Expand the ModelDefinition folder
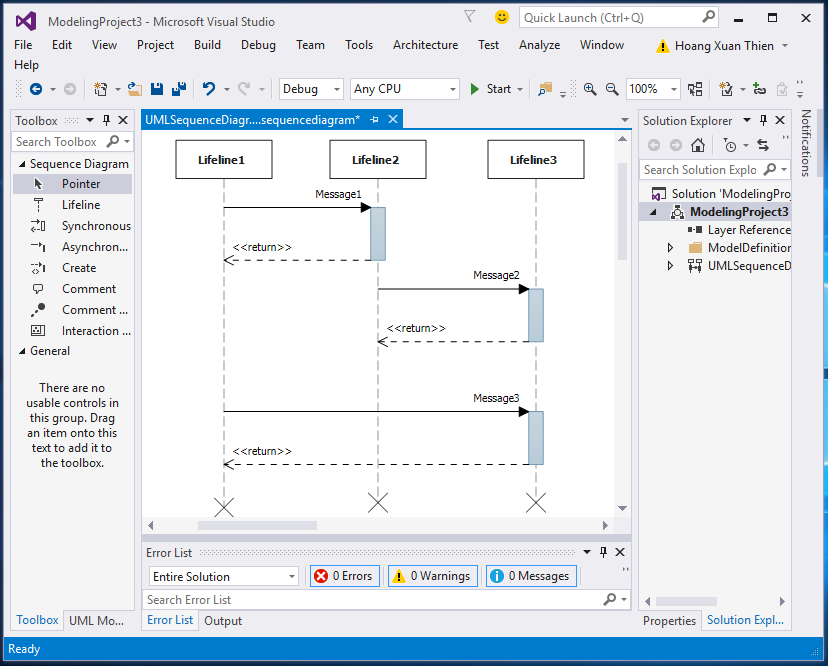The width and height of the screenshot is (828, 666). pyautogui.click(x=671, y=247)
